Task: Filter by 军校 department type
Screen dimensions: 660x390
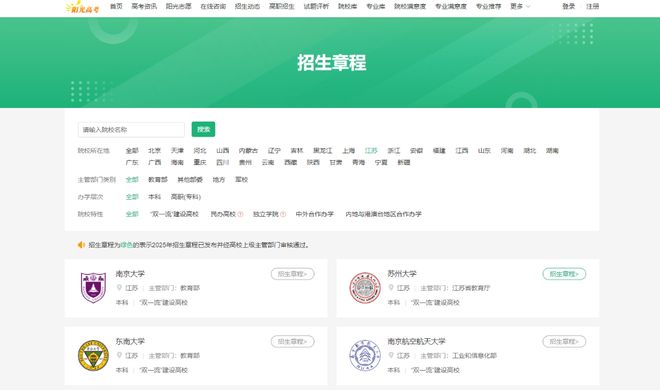Action: coord(242,180)
